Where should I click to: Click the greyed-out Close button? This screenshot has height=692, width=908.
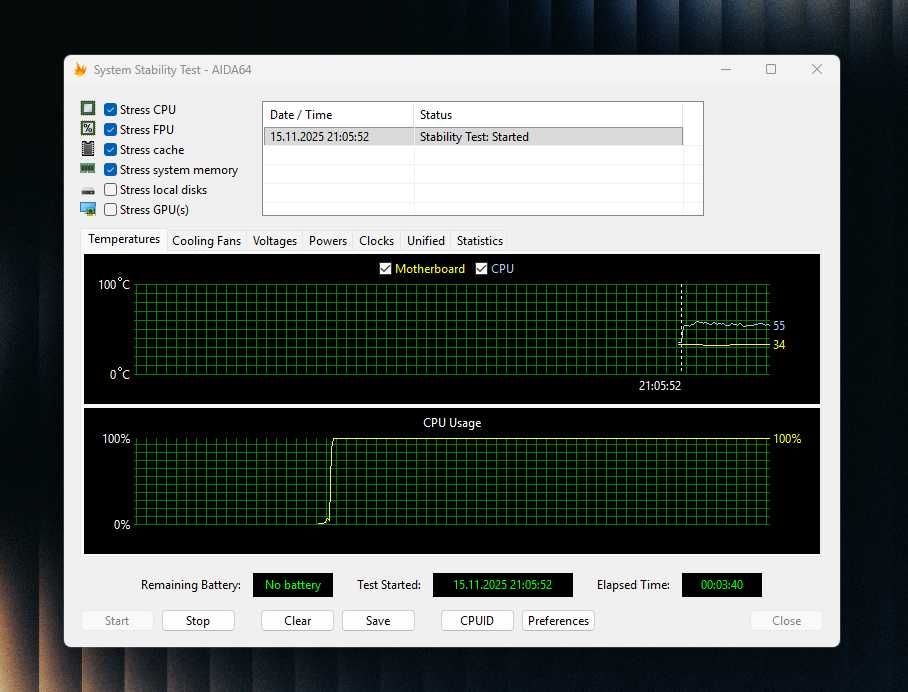[786, 621]
